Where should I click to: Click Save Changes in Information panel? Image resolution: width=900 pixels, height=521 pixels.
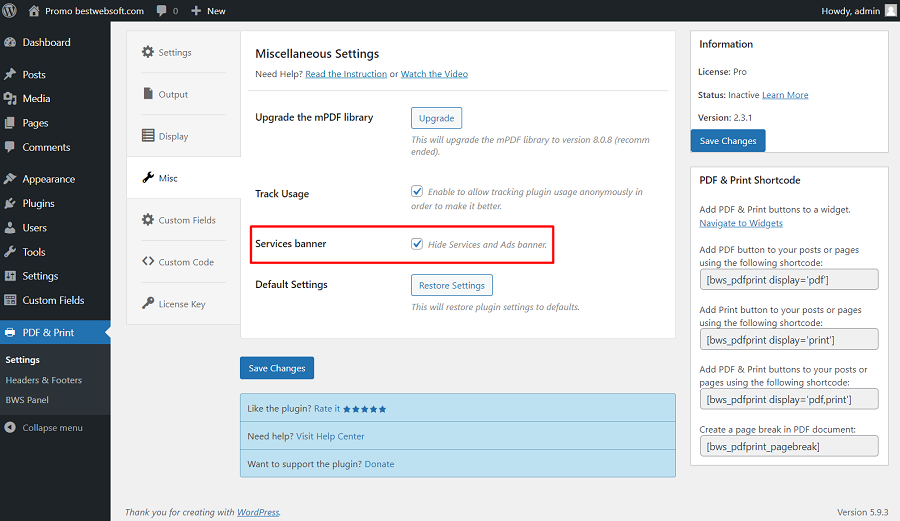(728, 141)
